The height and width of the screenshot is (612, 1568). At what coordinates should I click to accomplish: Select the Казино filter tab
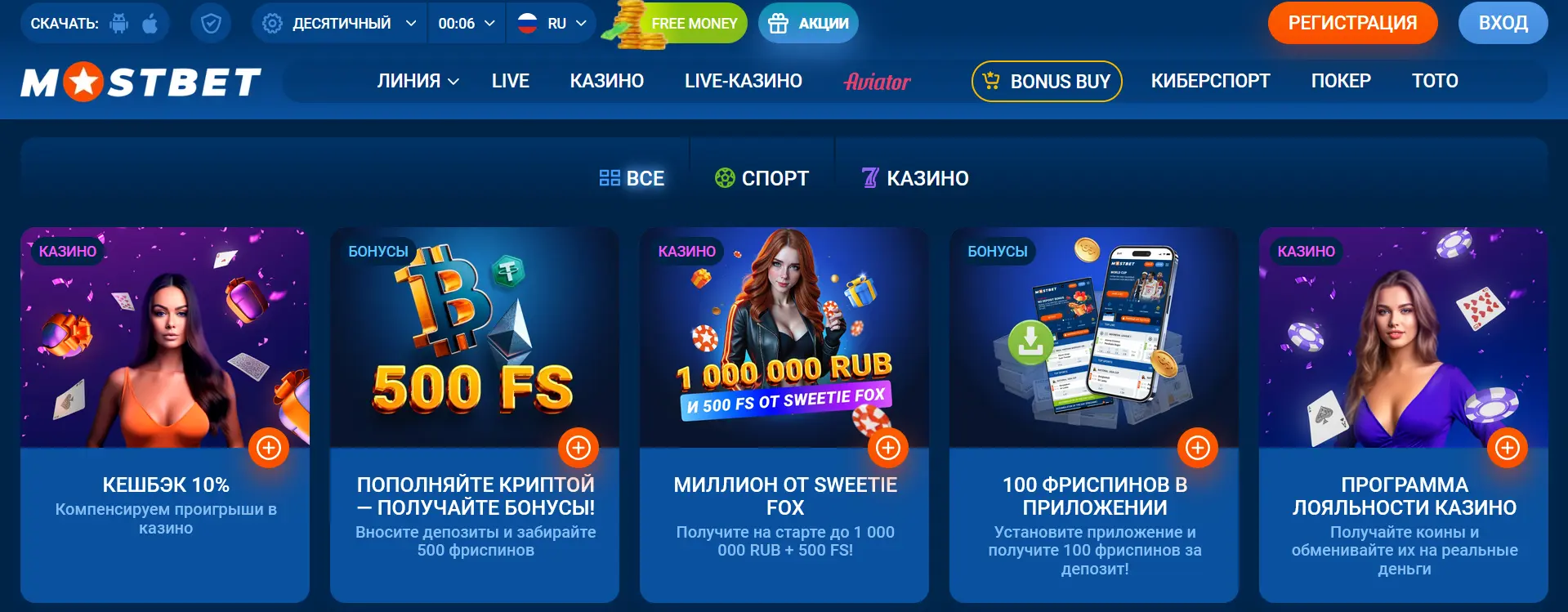[x=915, y=178]
